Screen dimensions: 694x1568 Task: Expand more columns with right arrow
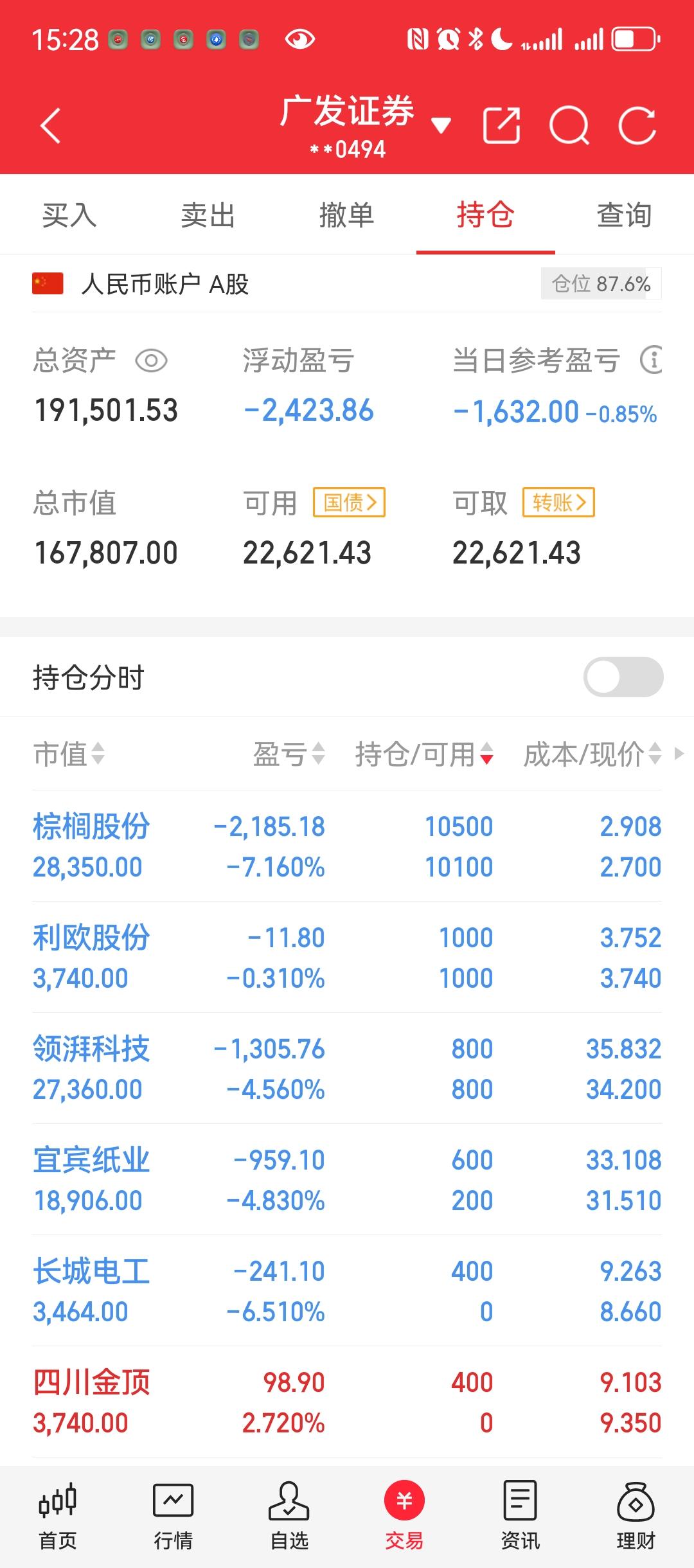[x=679, y=753]
